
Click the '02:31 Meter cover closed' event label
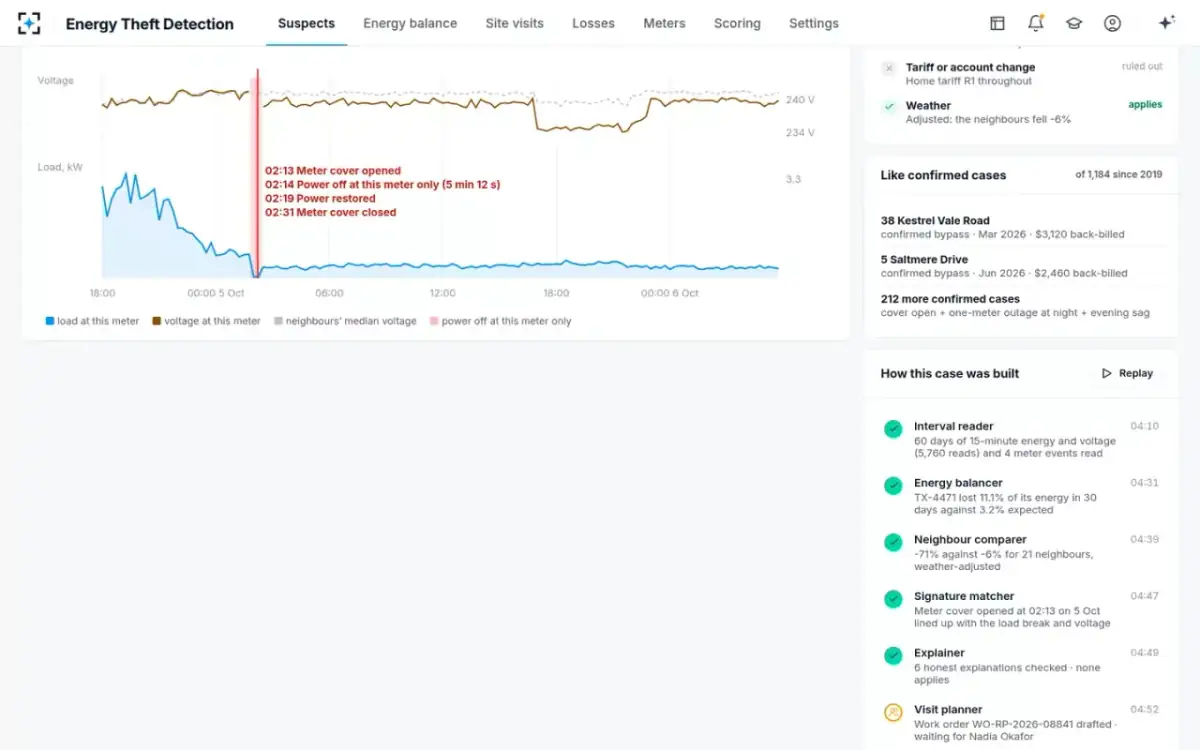click(331, 212)
